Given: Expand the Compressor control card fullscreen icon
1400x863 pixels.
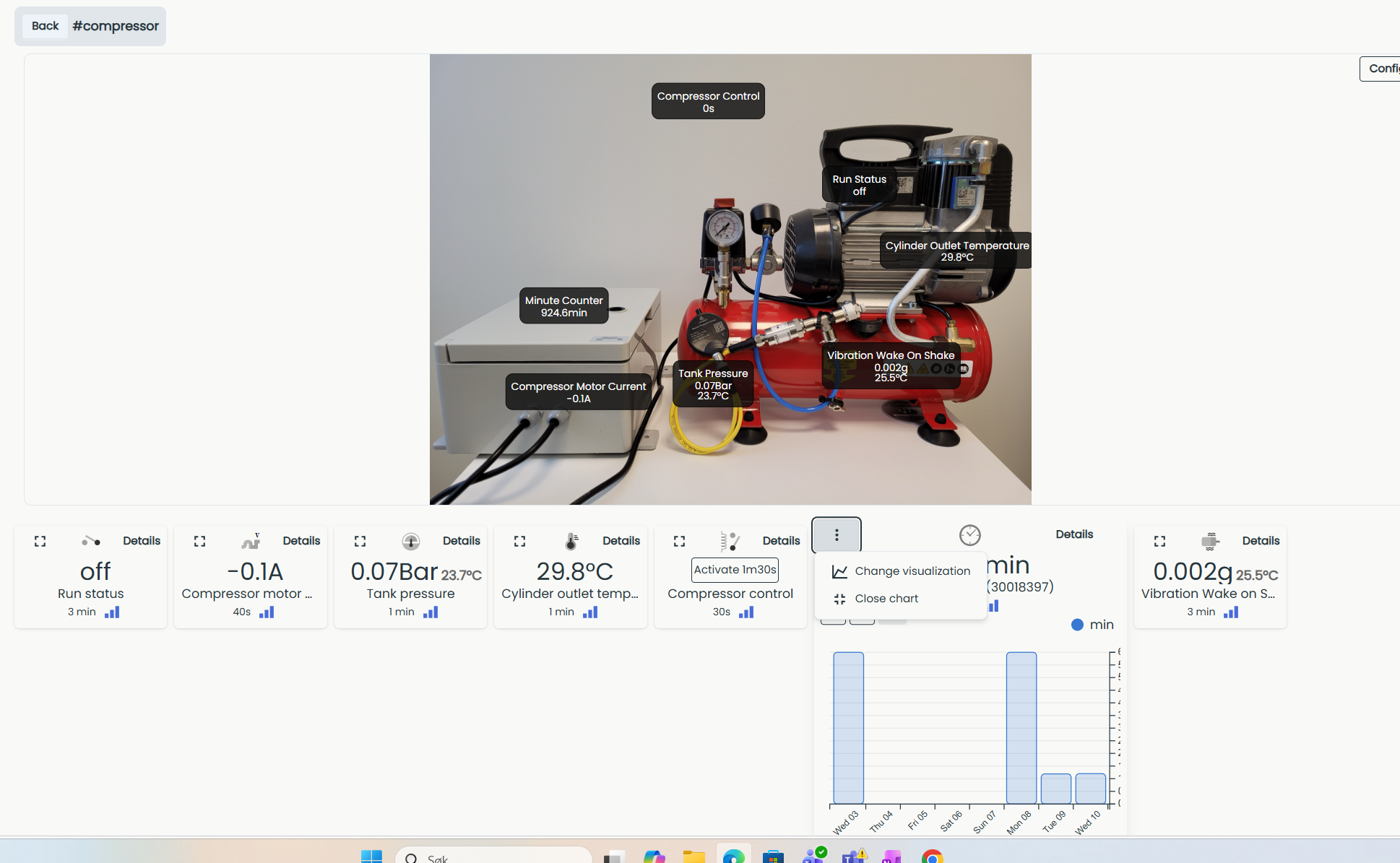Looking at the screenshot, I should pyautogui.click(x=680, y=541).
